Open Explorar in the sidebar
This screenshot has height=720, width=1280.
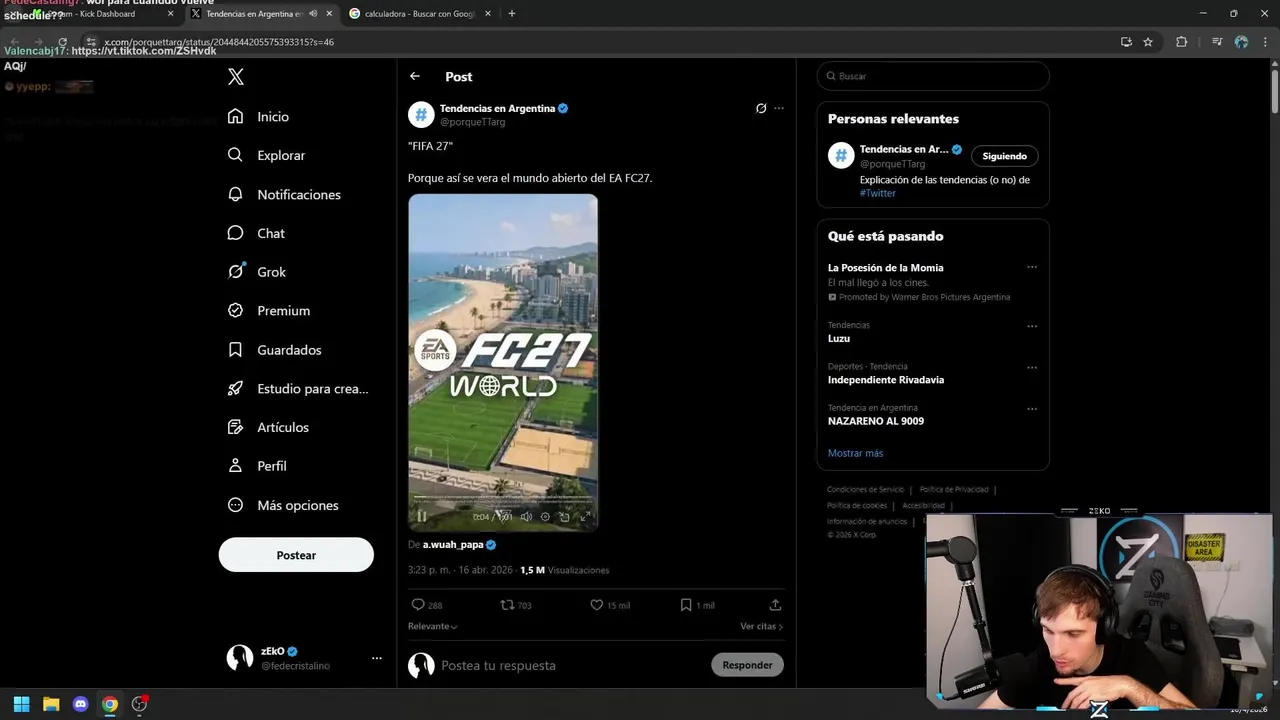point(267,155)
